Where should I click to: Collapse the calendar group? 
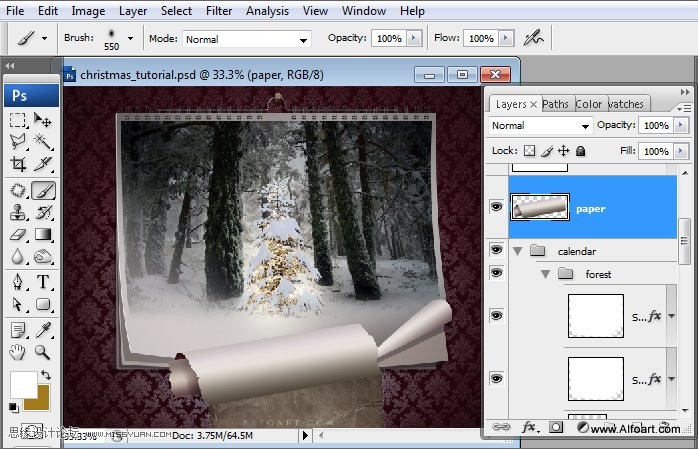coord(517,251)
